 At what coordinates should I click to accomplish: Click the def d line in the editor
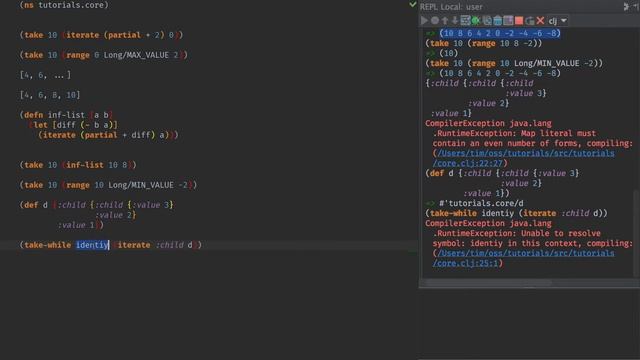96,205
